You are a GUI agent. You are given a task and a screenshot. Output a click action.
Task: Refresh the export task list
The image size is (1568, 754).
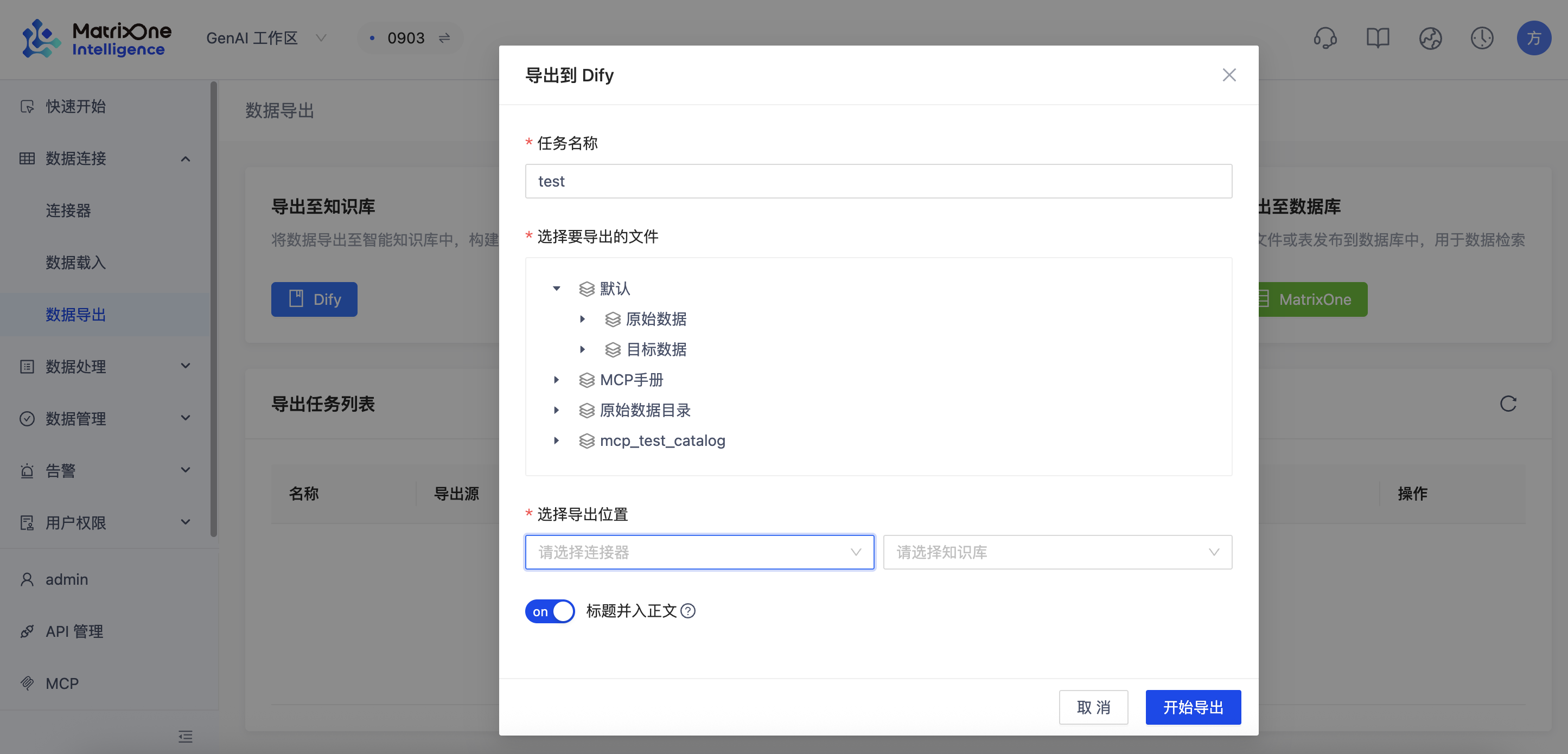click(x=1508, y=404)
